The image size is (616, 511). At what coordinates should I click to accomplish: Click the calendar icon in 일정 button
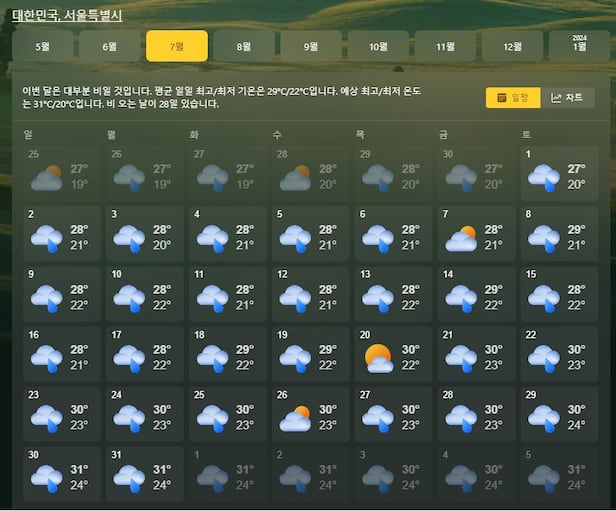502,98
